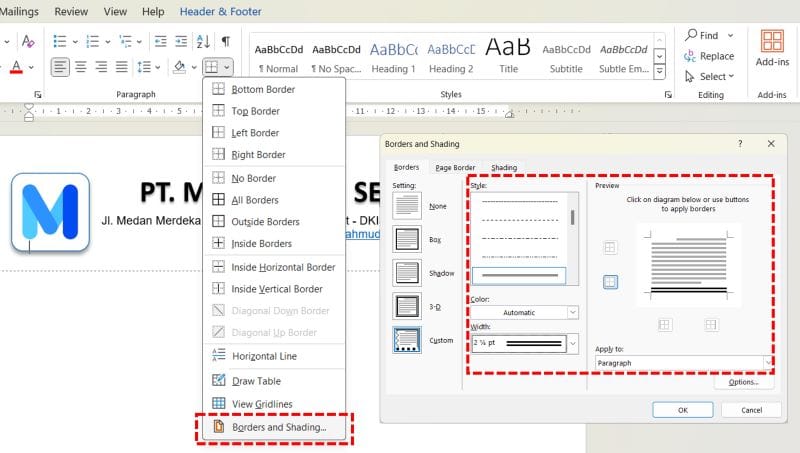Choose the Shadow border setting icon
The width and height of the screenshot is (800, 453).
pos(407,272)
